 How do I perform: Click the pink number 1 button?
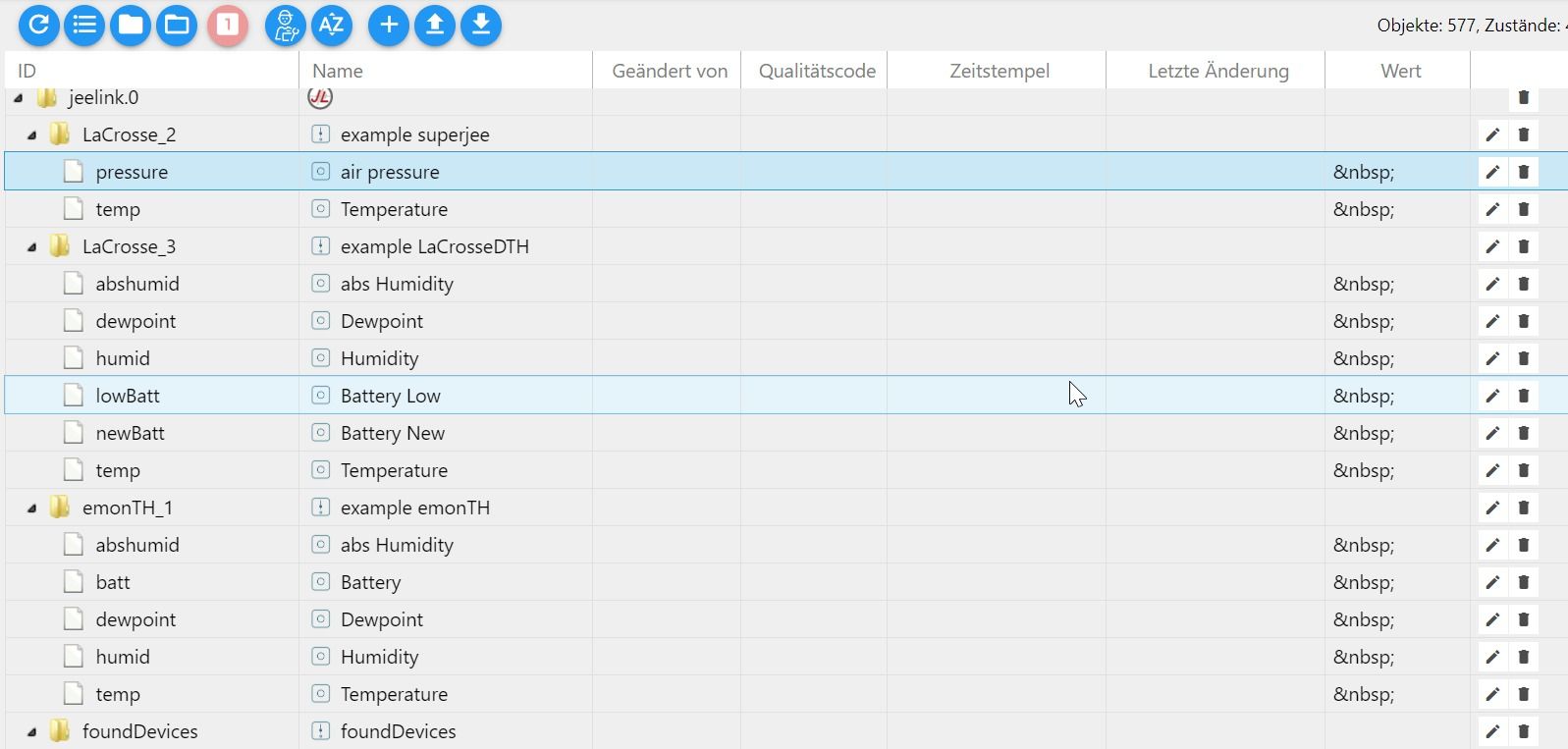tap(227, 25)
